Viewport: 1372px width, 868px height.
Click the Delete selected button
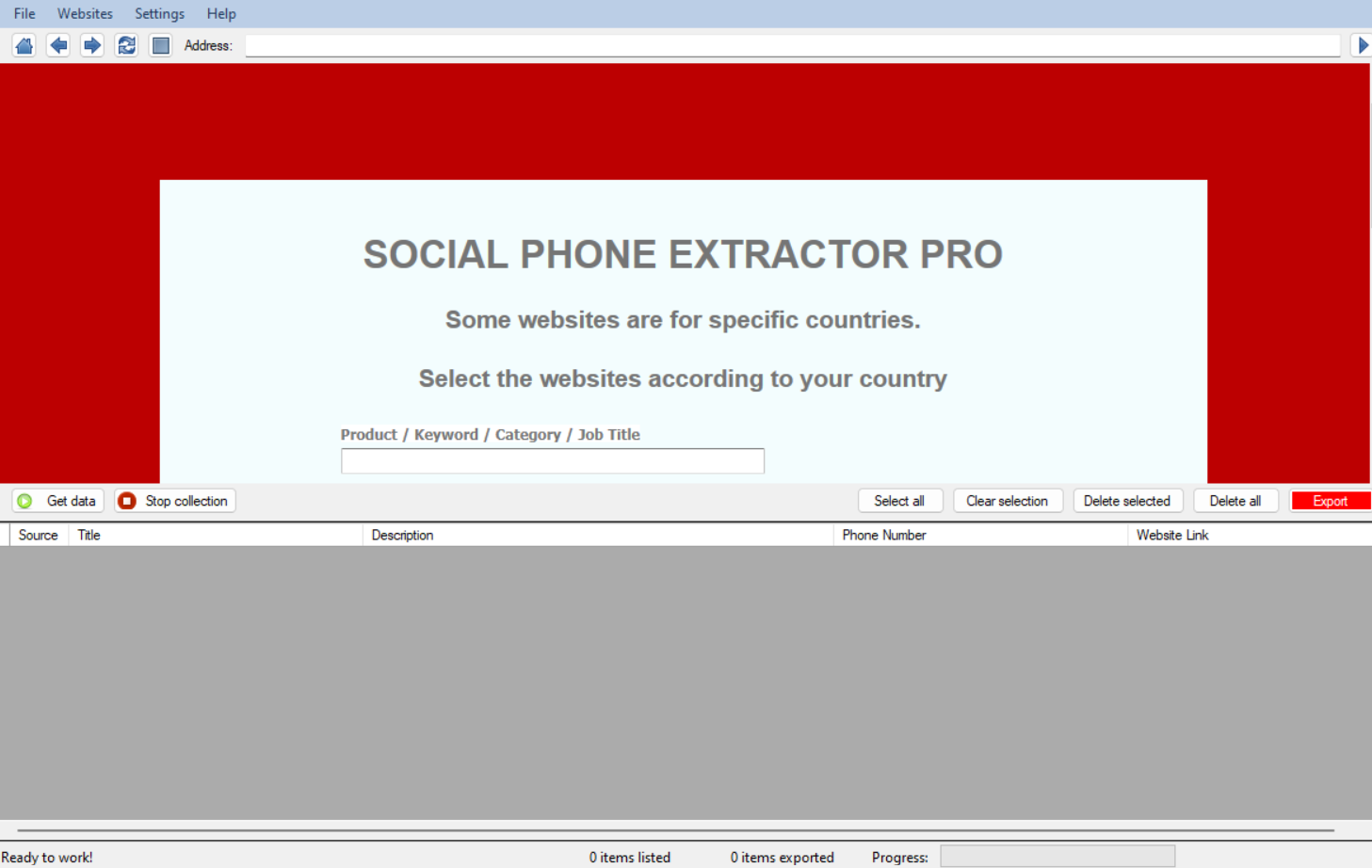[1126, 501]
